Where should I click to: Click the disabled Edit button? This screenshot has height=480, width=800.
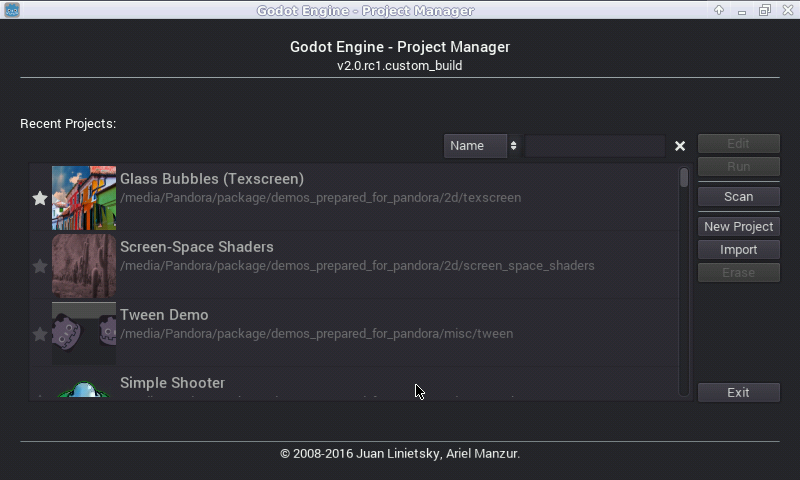click(x=738, y=143)
